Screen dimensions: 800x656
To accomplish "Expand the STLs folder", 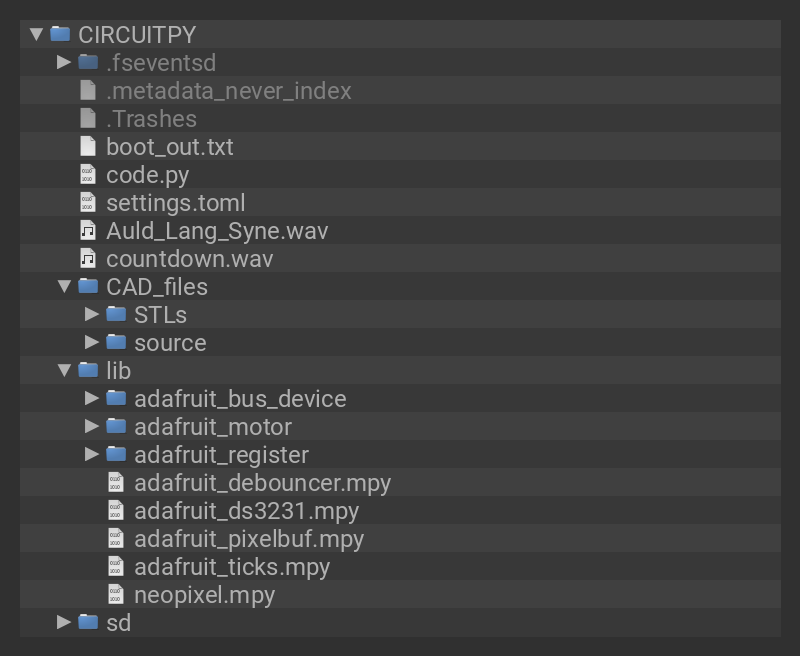I will pyautogui.click(x=92, y=315).
